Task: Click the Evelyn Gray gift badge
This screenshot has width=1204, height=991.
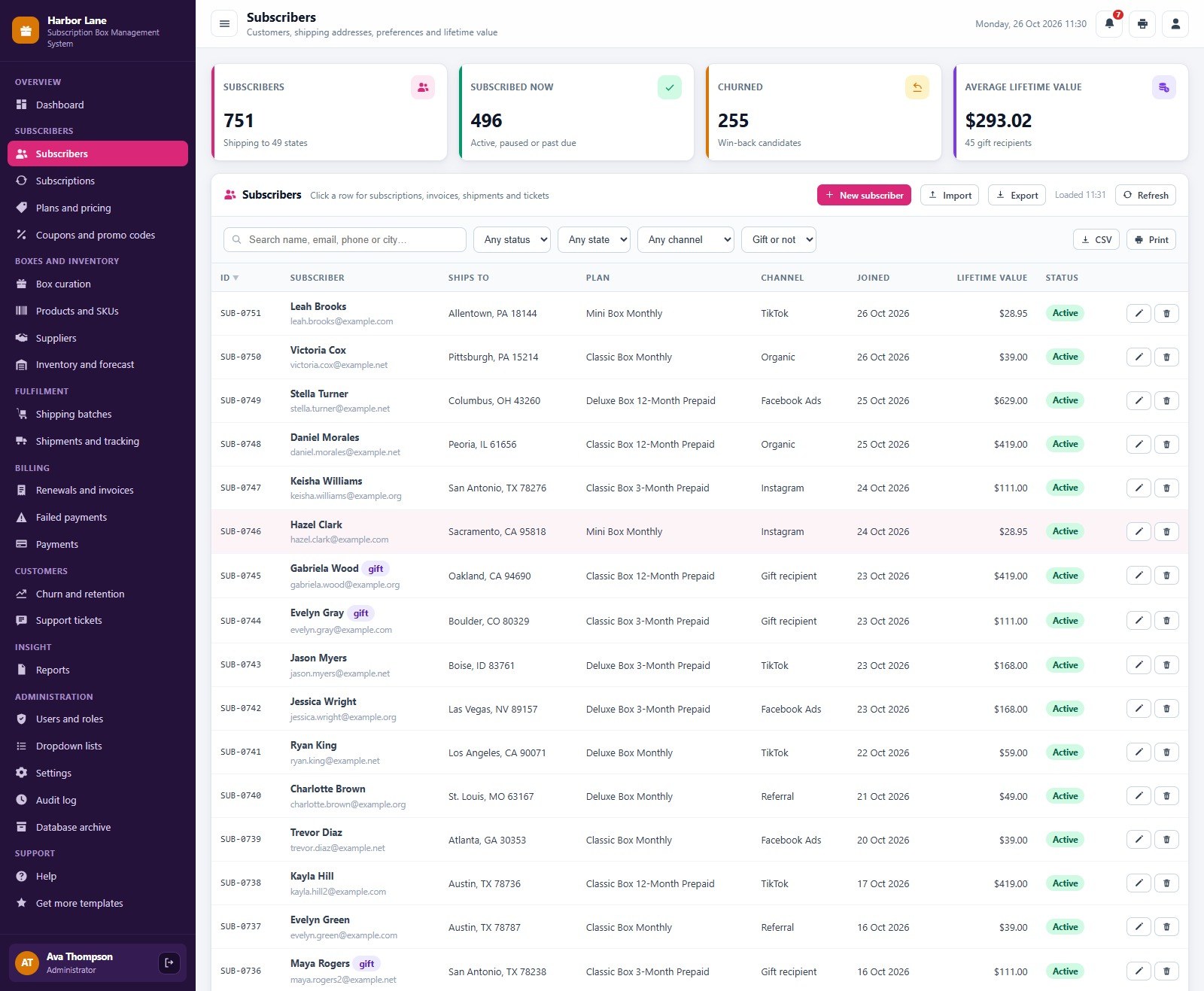Action: coord(360,613)
